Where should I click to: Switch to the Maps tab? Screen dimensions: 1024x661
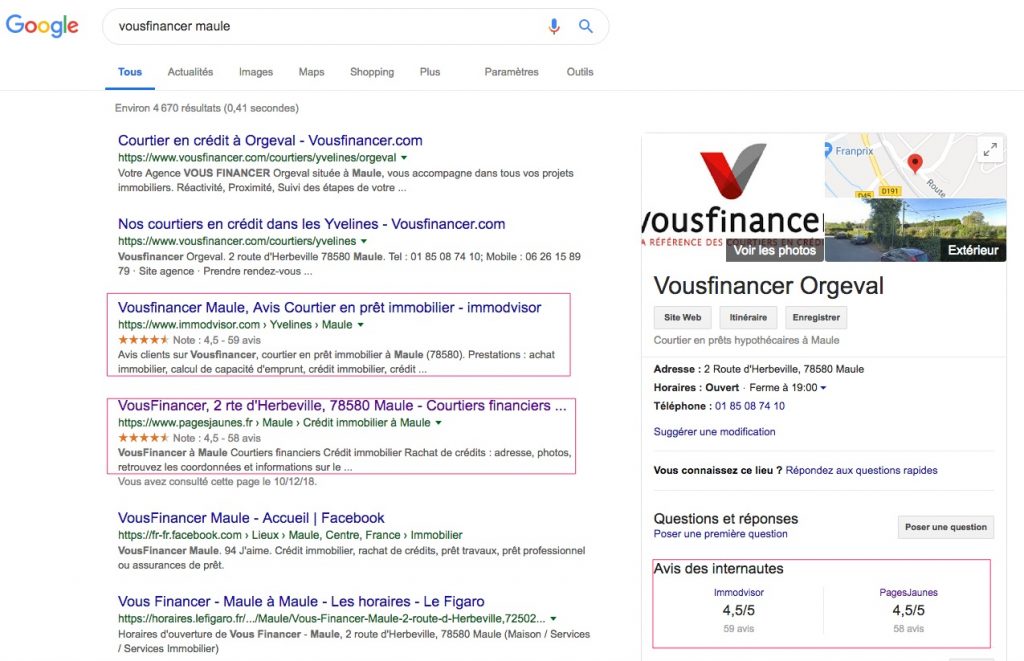pos(311,72)
